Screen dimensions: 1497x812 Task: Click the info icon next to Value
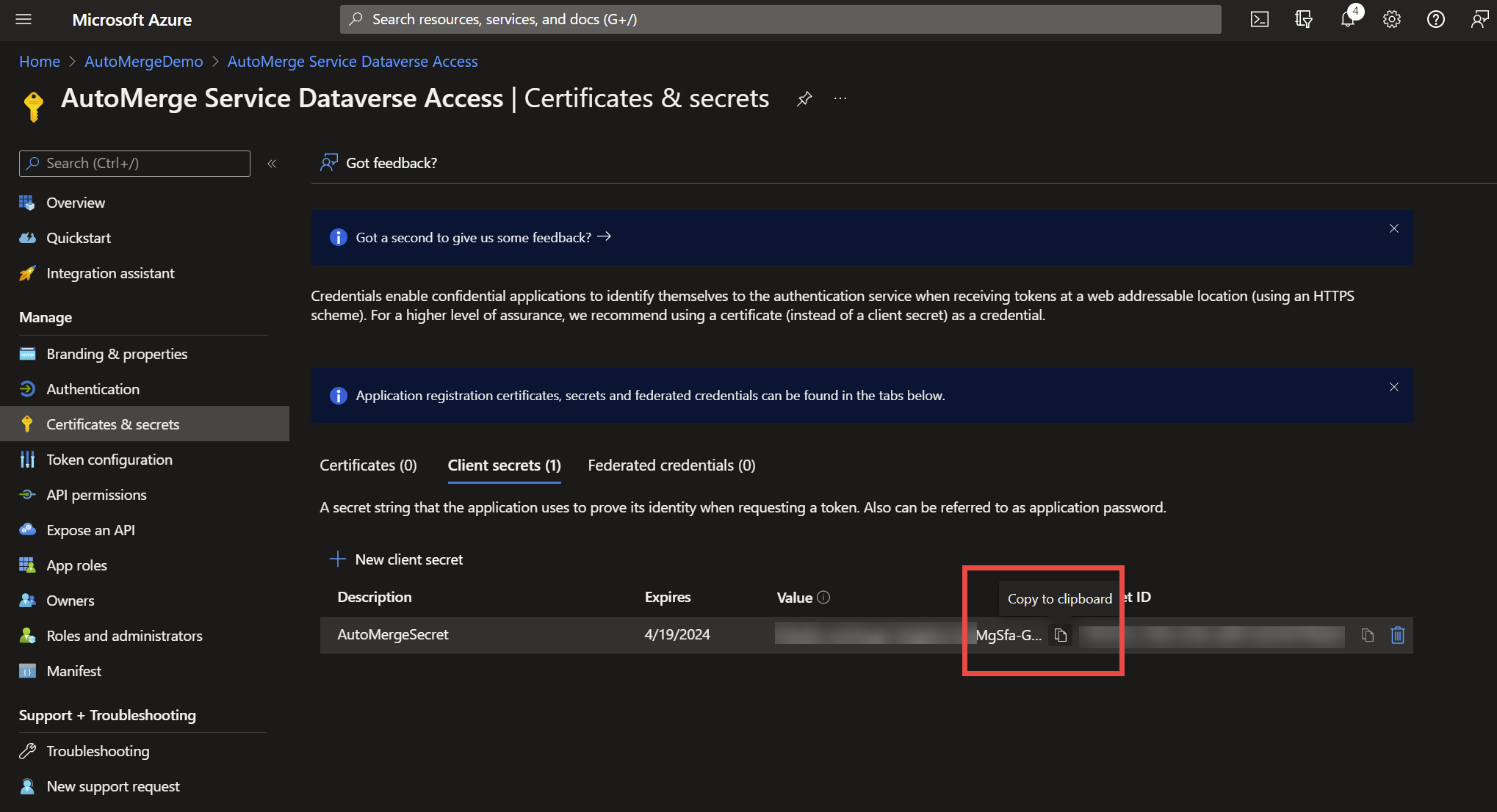click(823, 598)
